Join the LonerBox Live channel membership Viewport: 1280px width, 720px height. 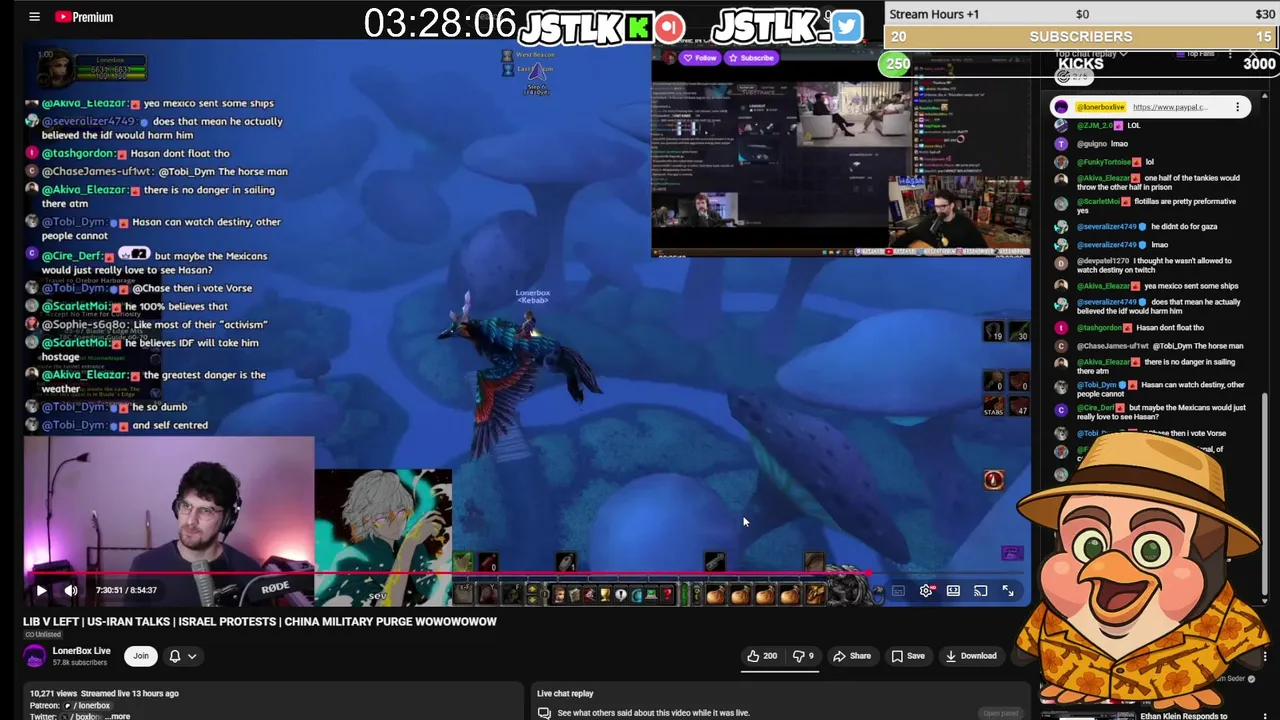point(141,656)
